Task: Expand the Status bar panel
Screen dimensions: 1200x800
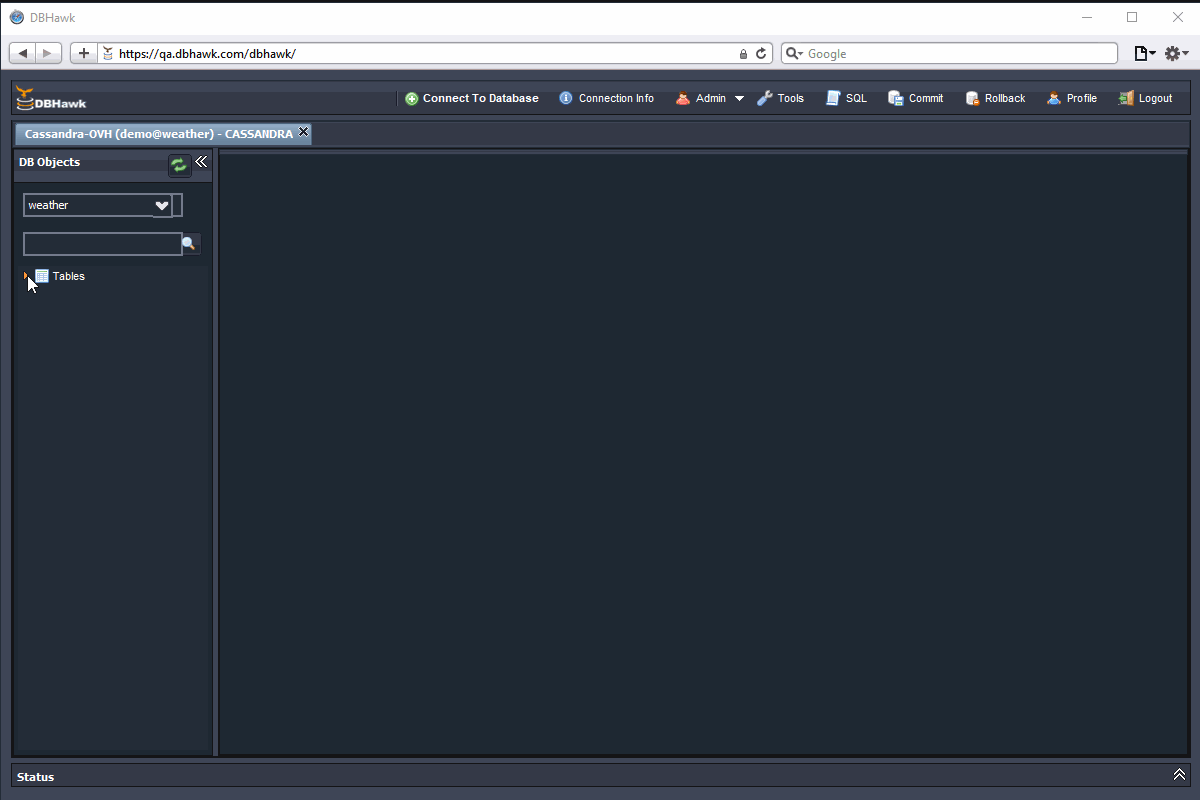Action: pyautogui.click(x=1179, y=773)
